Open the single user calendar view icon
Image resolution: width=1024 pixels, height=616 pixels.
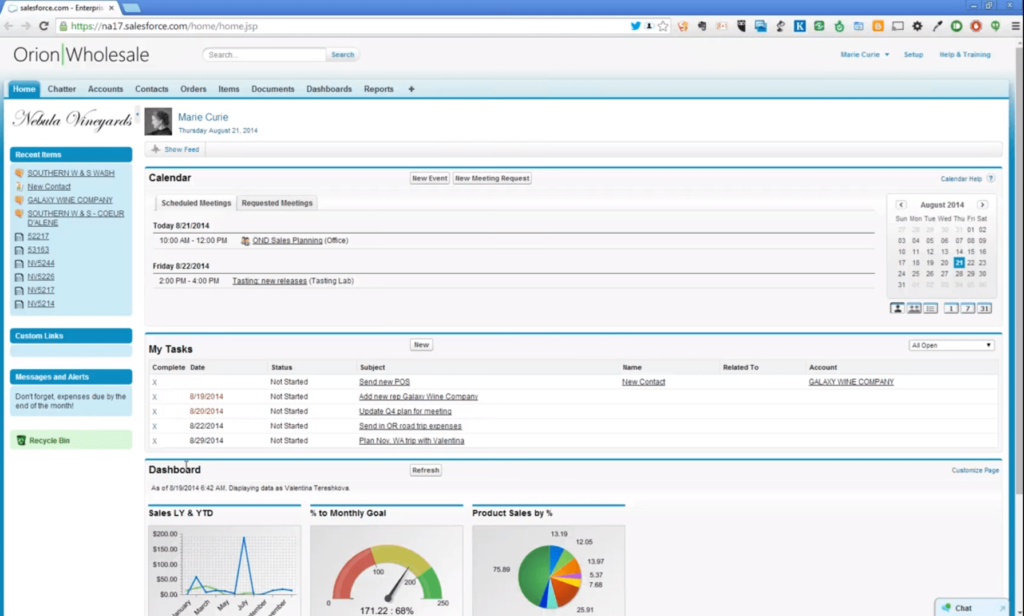click(x=898, y=309)
